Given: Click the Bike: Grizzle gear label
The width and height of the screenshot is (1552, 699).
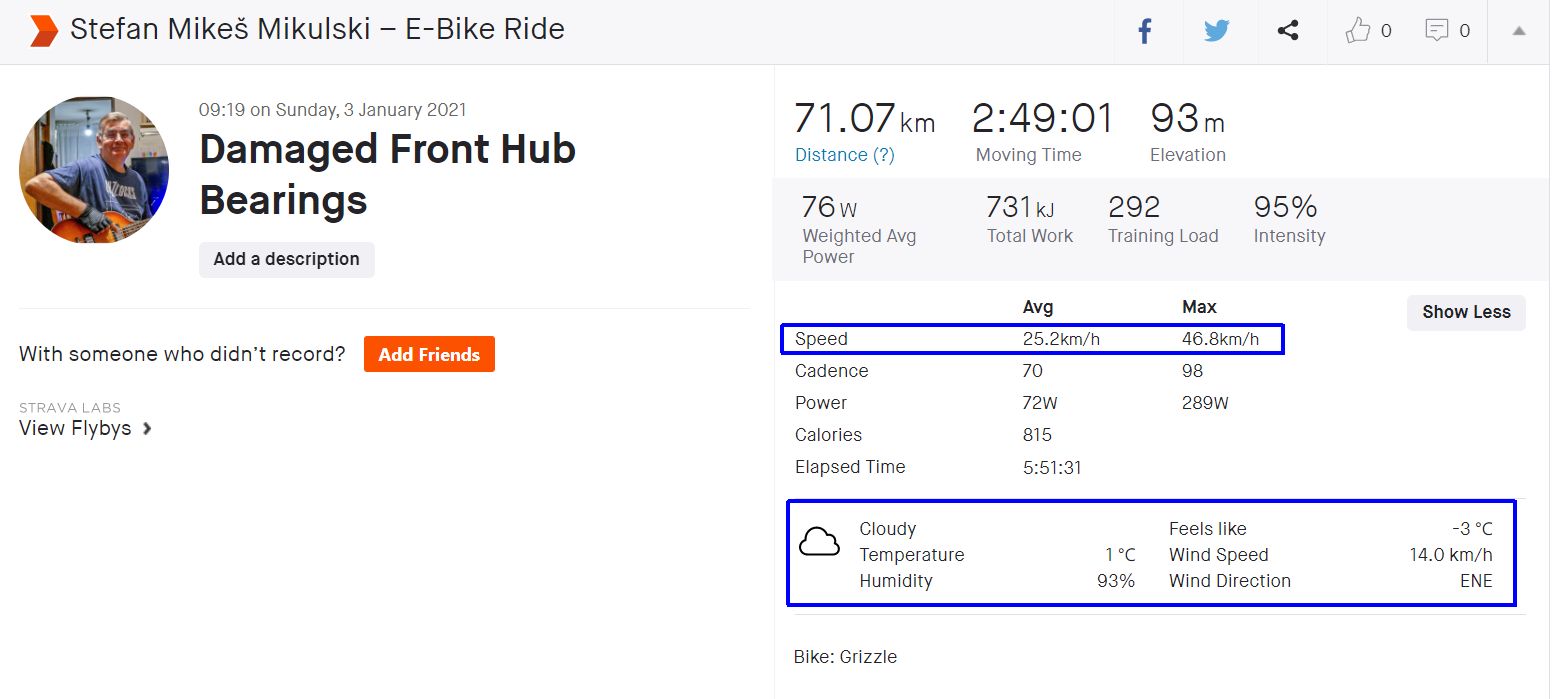Looking at the screenshot, I should point(845,657).
